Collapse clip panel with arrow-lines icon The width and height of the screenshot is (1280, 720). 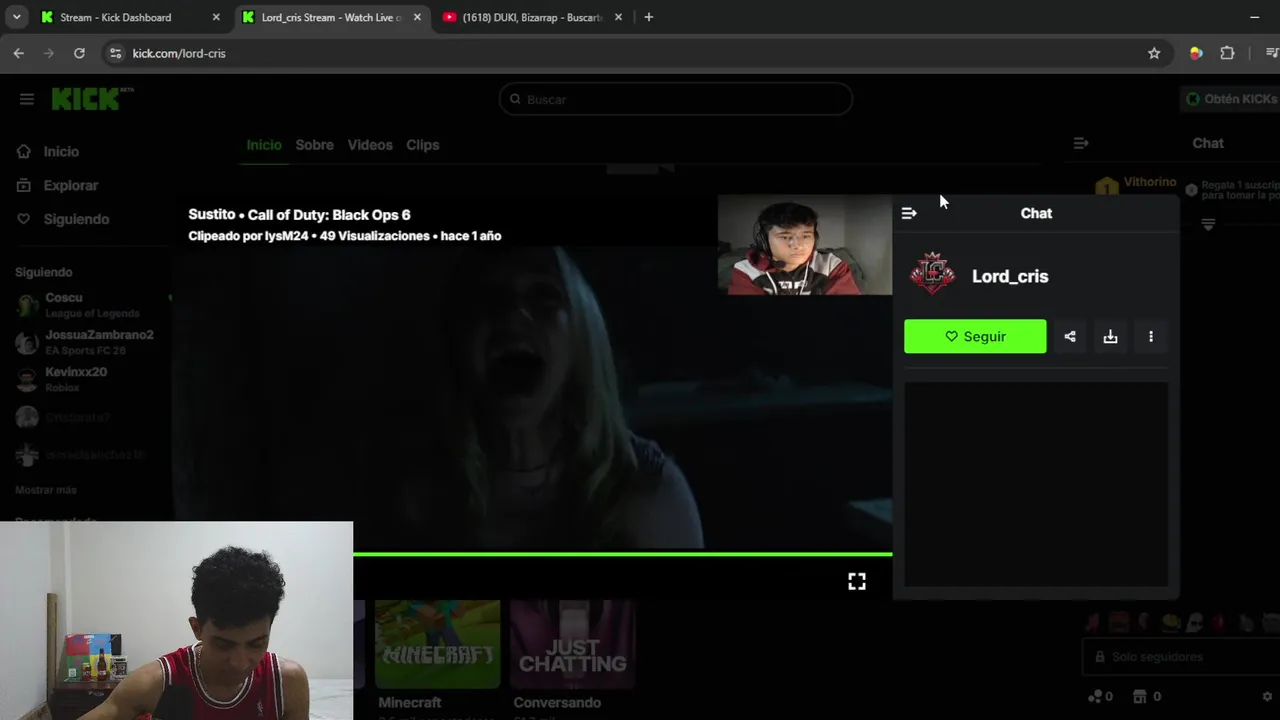[x=909, y=213]
